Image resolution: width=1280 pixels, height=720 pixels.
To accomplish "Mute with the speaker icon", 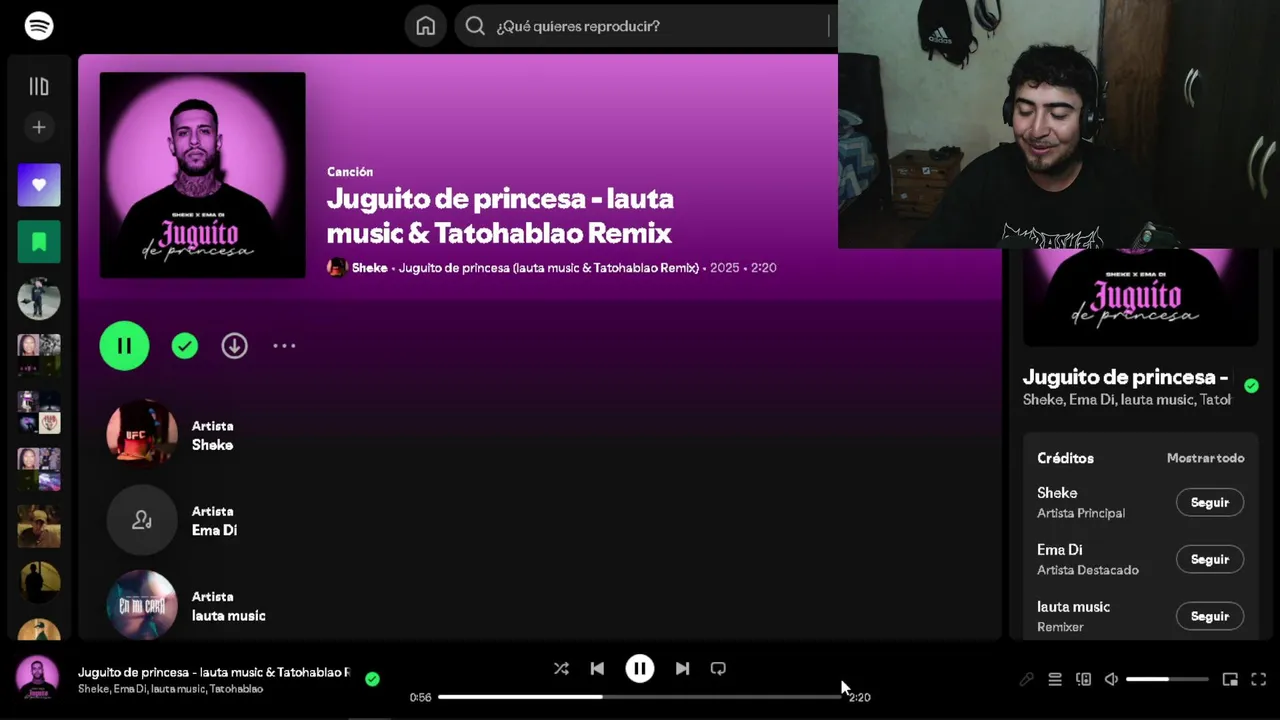I will (1111, 679).
